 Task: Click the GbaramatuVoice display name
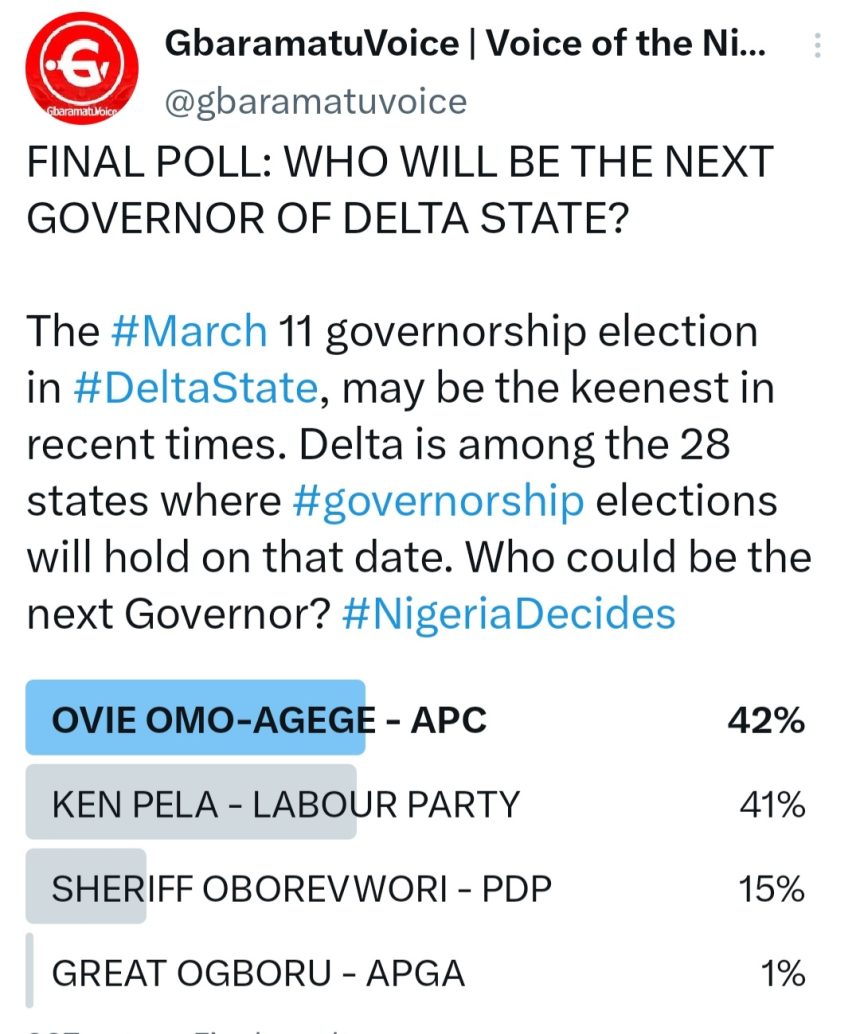coord(467,44)
